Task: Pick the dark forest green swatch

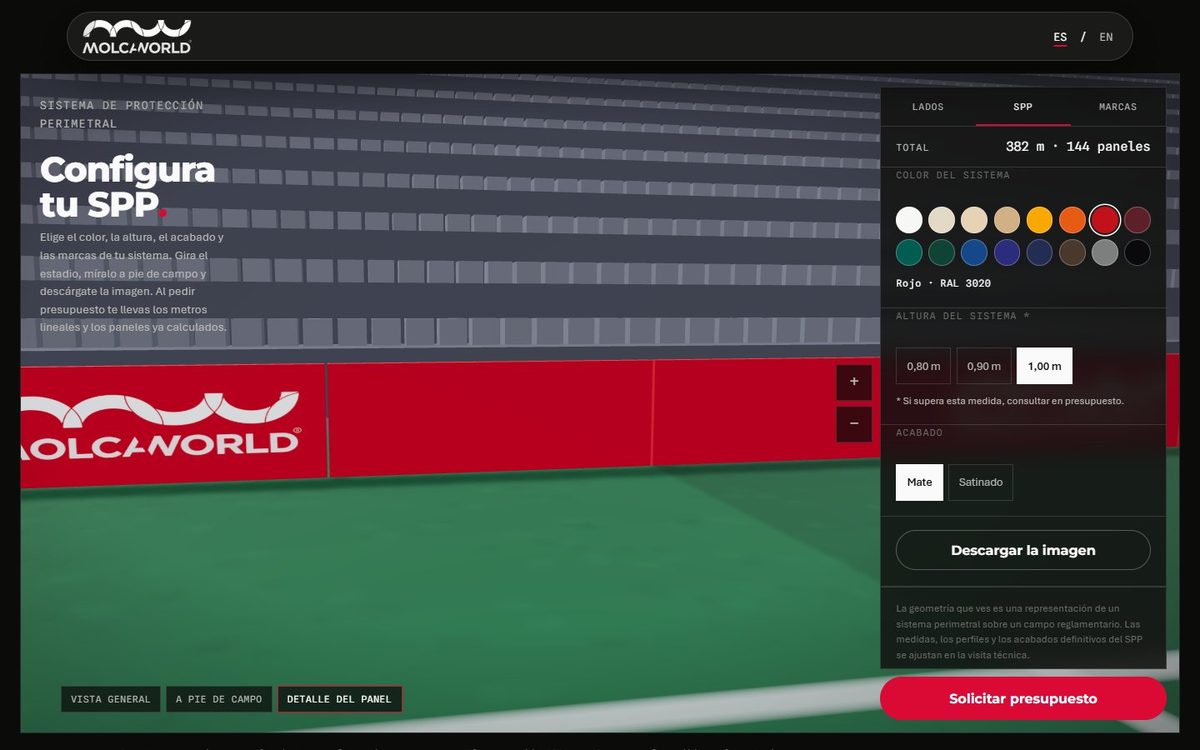Action: (x=942, y=252)
